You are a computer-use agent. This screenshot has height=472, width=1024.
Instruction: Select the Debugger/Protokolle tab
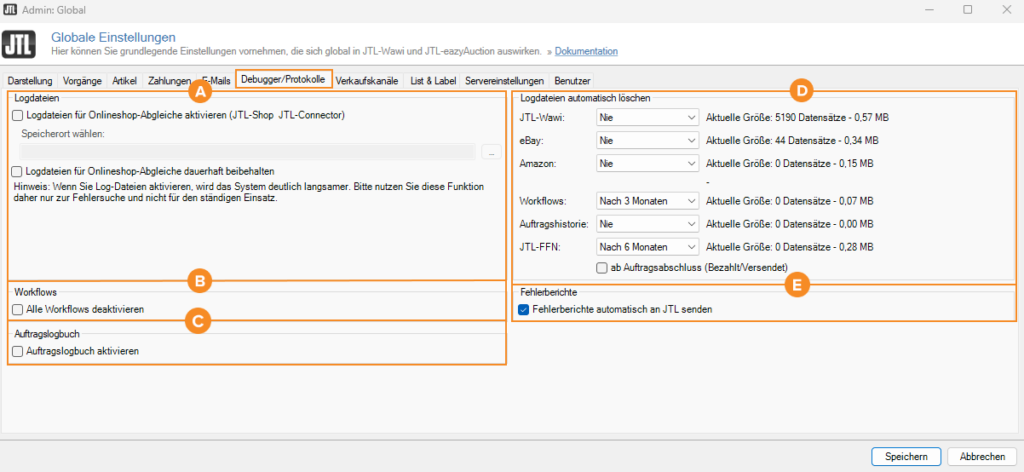(283, 79)
